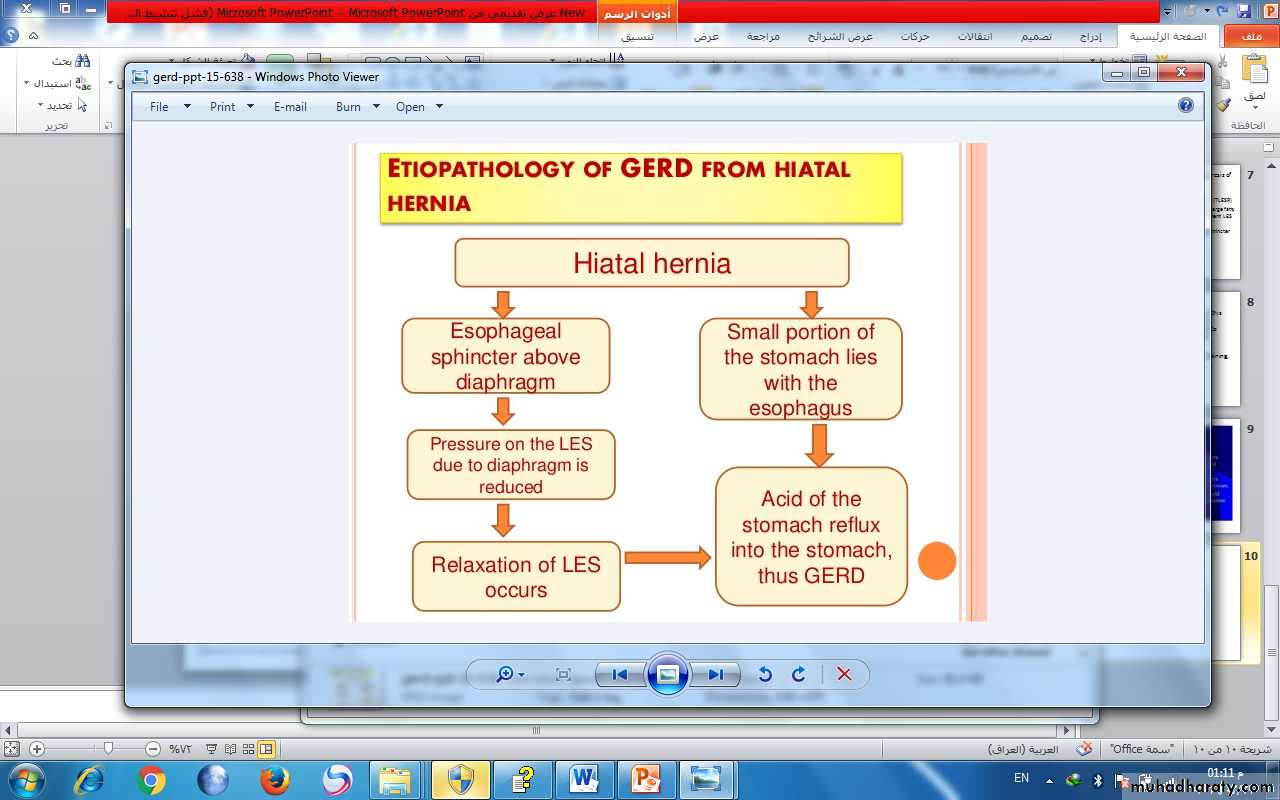
Task: Toggle Normal view in PowerPoint status bar
Action: [266, 749]
